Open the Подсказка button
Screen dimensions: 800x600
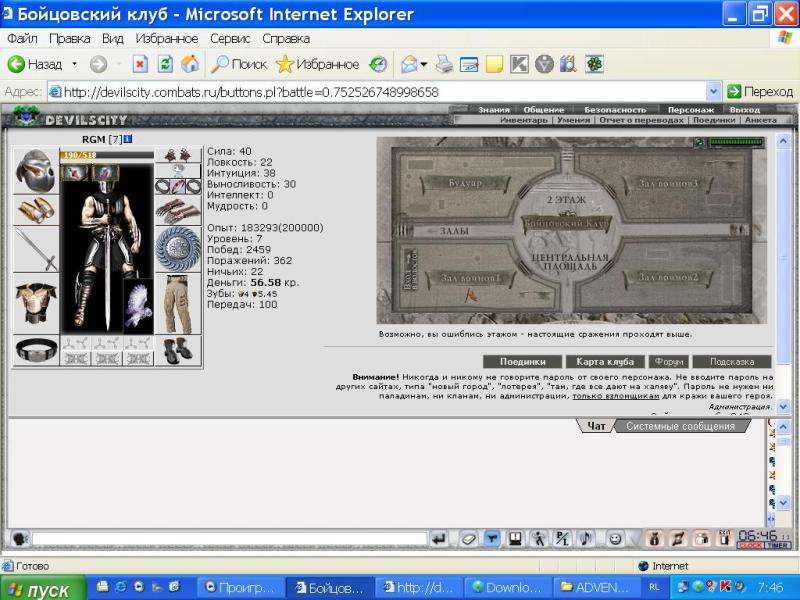(x=732, y=362)
